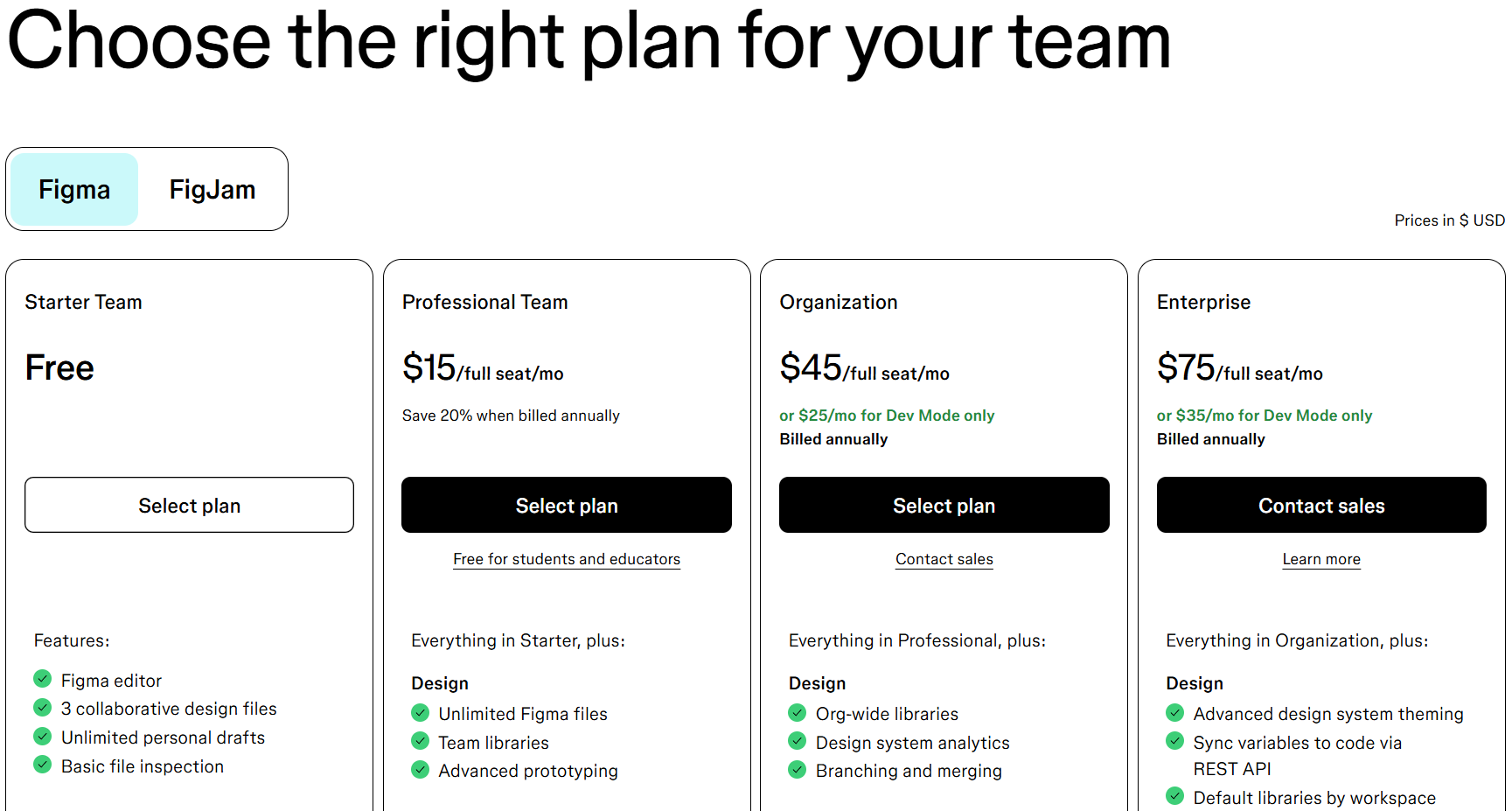Click checkmark next to Unlimited Figma files
This screenshot has height=811, width=1512.
(421, 713)
